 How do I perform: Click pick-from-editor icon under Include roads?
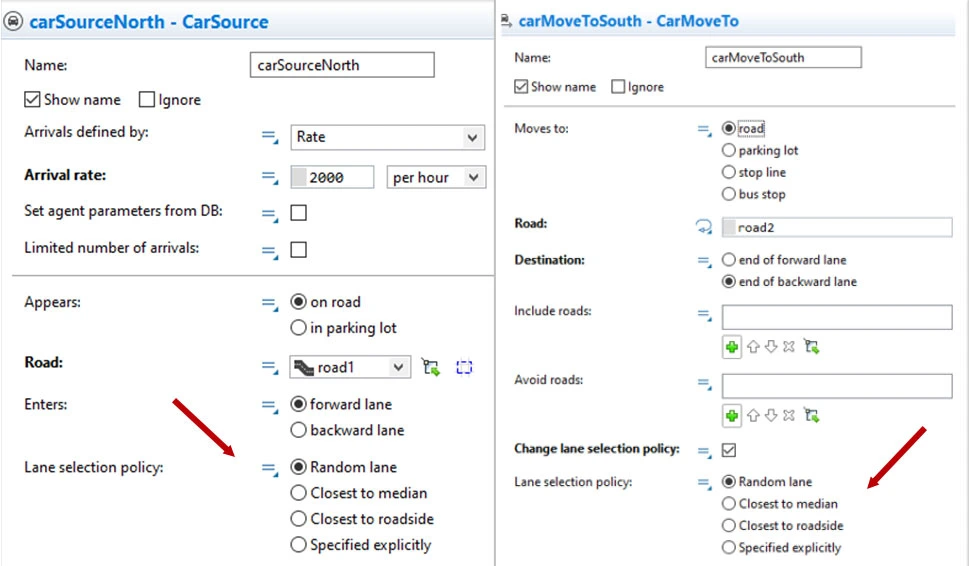tap(811, 347)
